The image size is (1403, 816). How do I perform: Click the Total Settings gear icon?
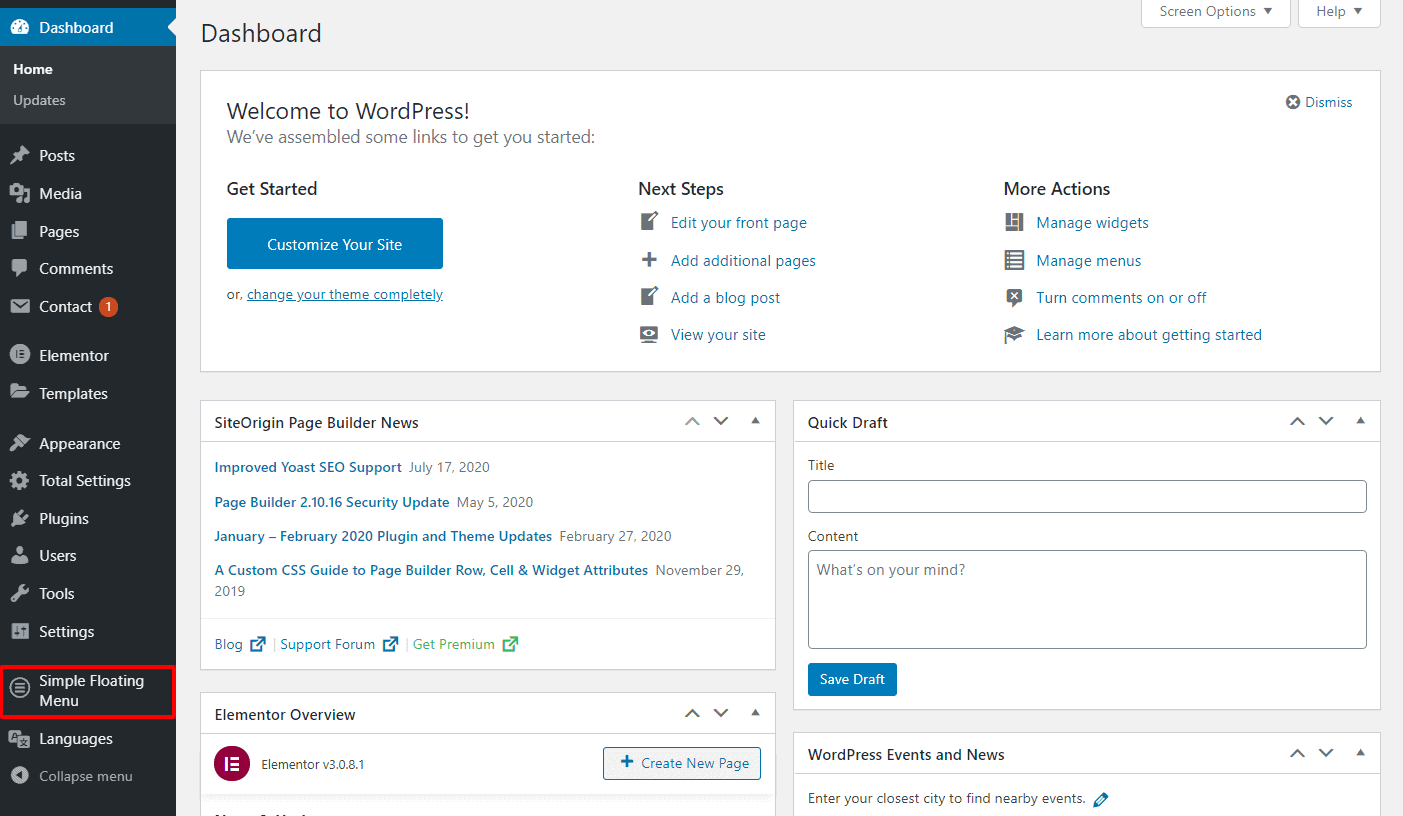[x=20, y=481]
